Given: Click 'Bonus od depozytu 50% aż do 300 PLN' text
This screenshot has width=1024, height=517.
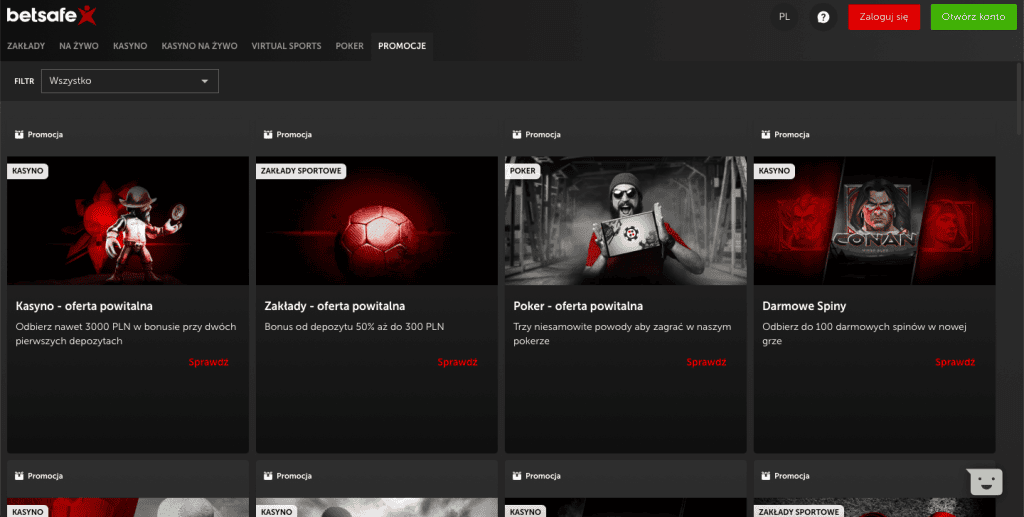Looking at the screenshot, I should pyautogui.click(x=354, y=327).
